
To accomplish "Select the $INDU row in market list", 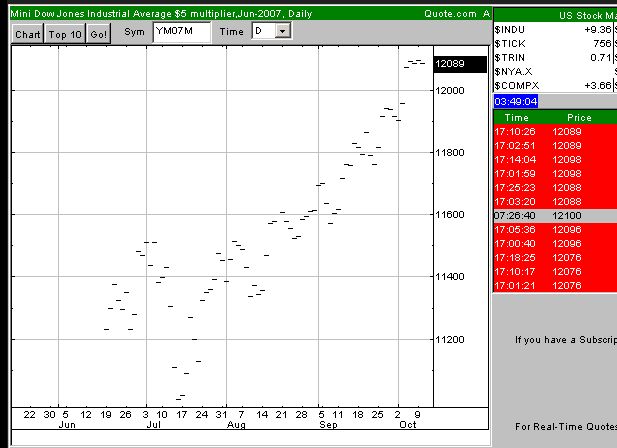I will point(555,29).
